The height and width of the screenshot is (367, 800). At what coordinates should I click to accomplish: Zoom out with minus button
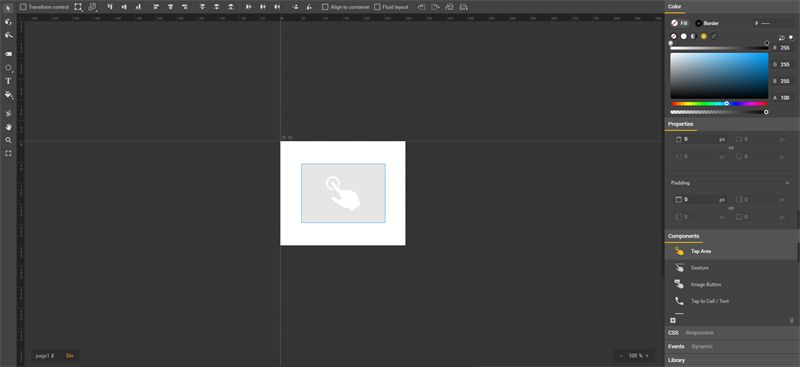pos(621,356)
